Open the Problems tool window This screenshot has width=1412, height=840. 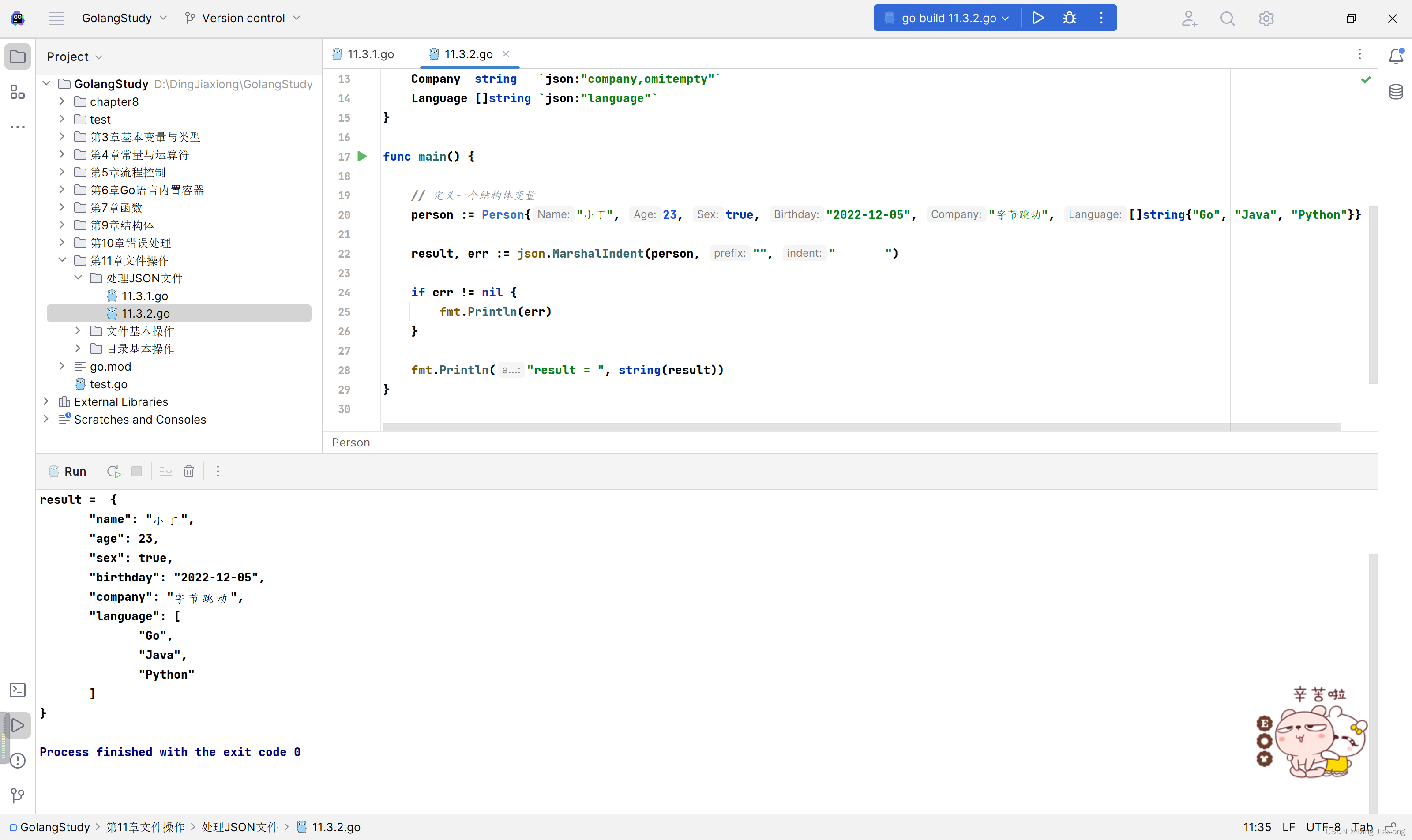(18, 760)
